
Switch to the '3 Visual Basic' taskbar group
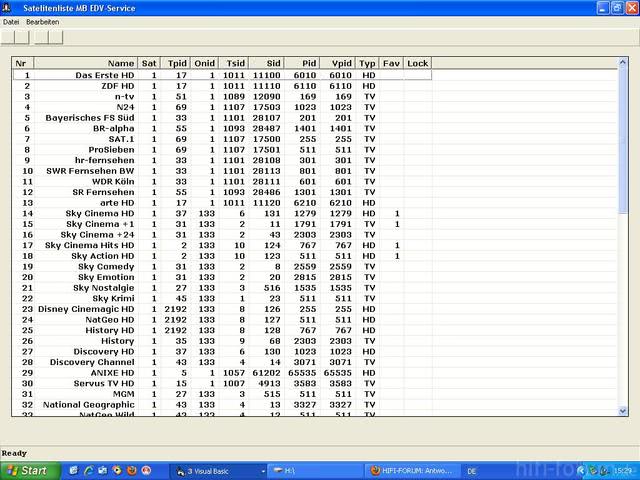click(x=218, y=471)
